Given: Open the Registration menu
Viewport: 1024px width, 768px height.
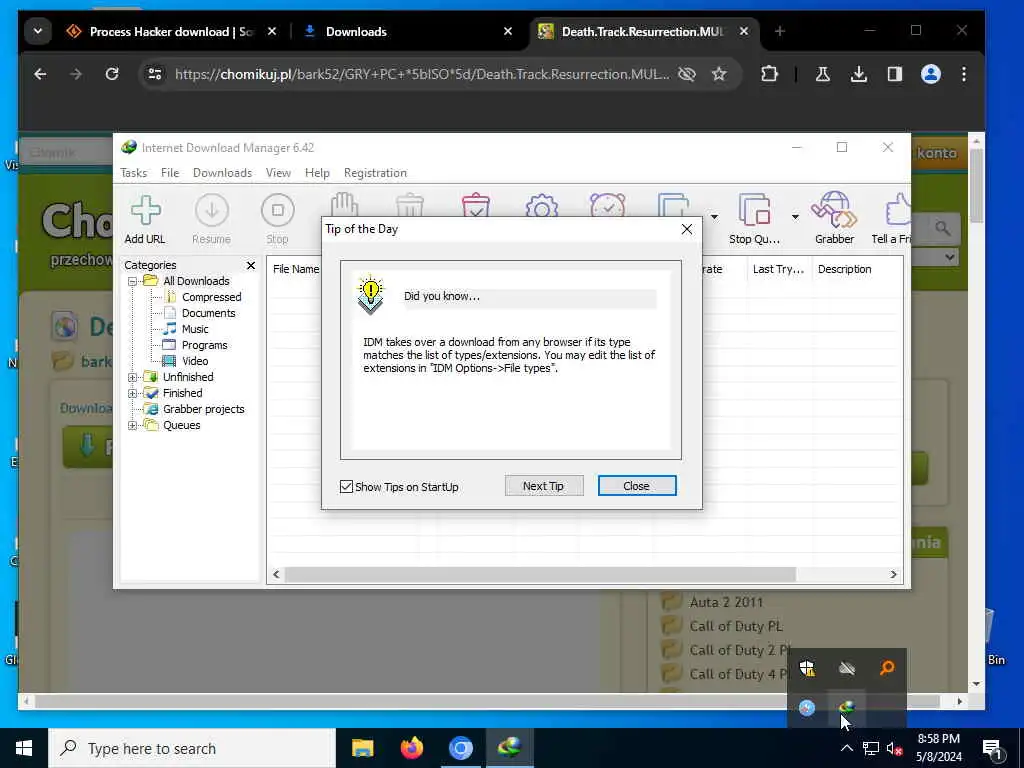Looking at the screenshot, I should pyautogui.click(x=376, y=173).
